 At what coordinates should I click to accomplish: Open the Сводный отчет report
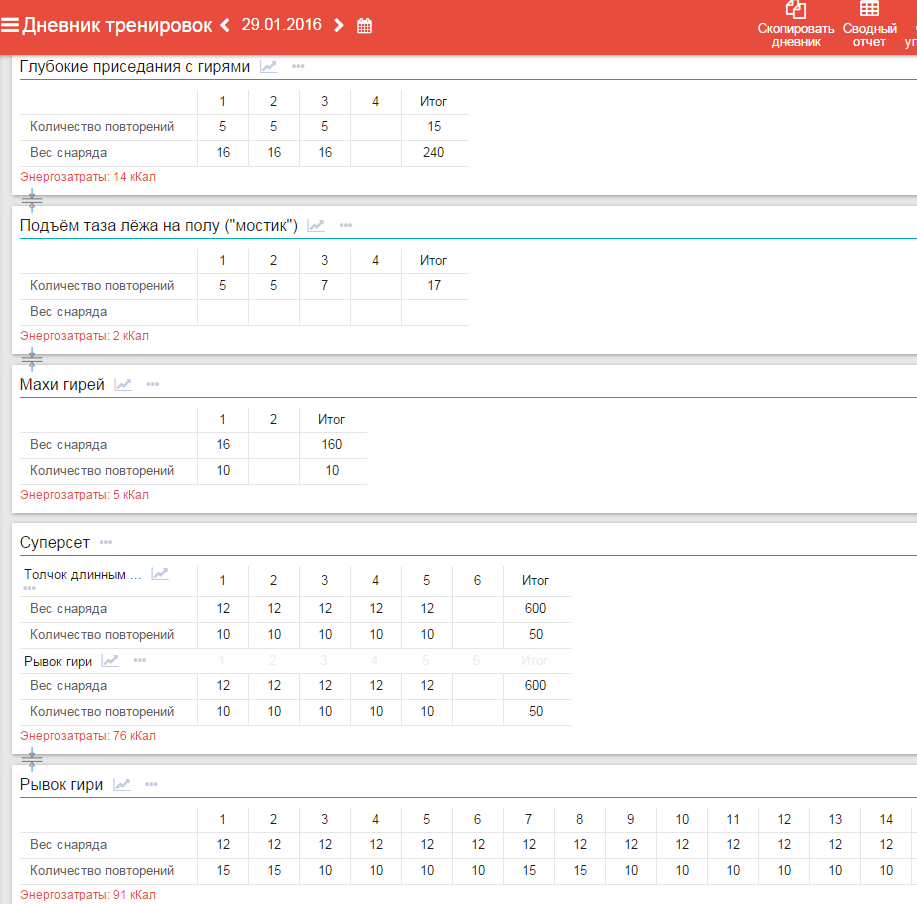pyautogui.click(x=869, y=24)
